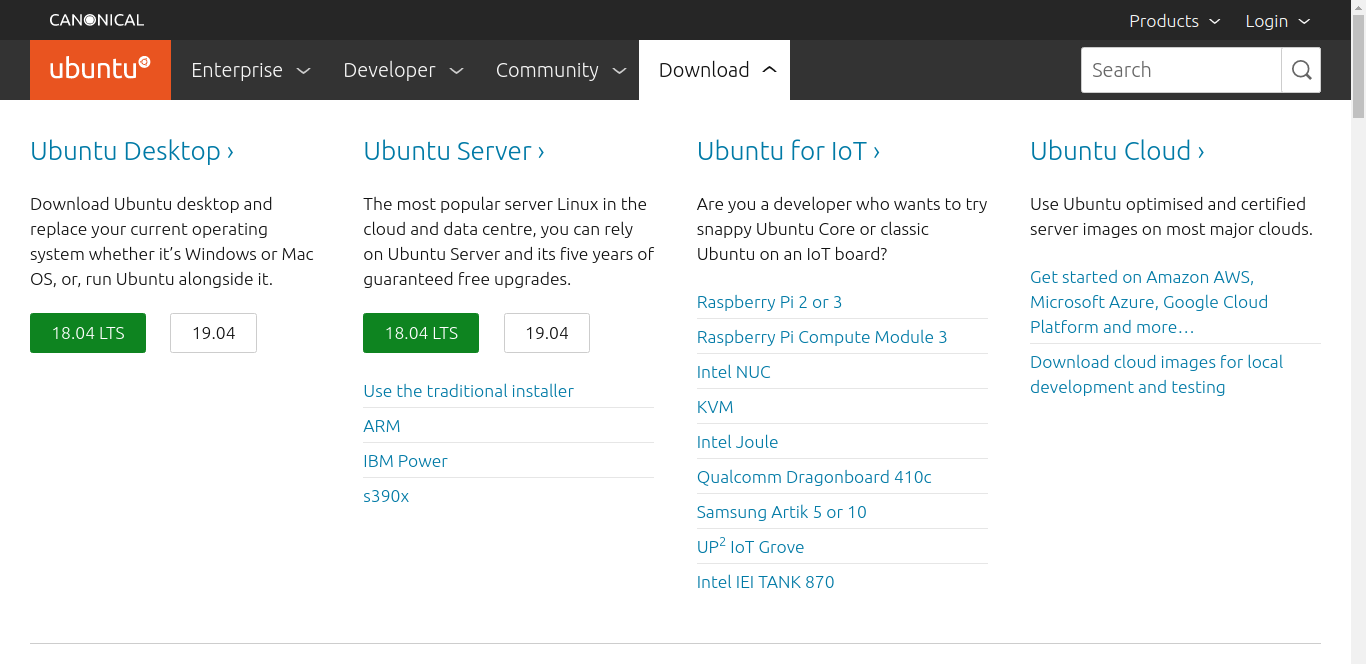This screenshot has height=664, width=1366.
Task: Open the Developer navigation menu
Action: tap(403, 70)
